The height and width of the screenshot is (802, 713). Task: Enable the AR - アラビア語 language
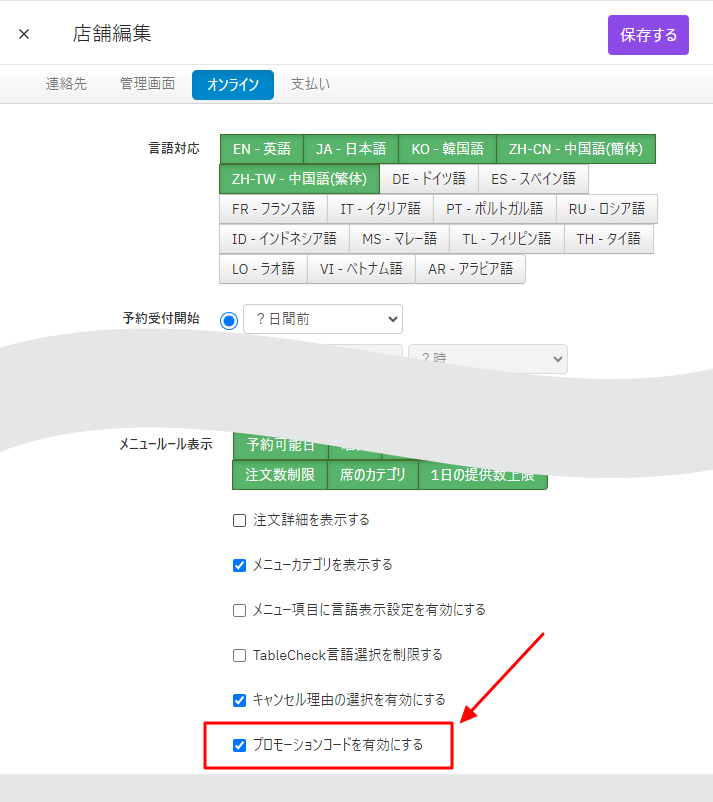(x=470, y=269)
